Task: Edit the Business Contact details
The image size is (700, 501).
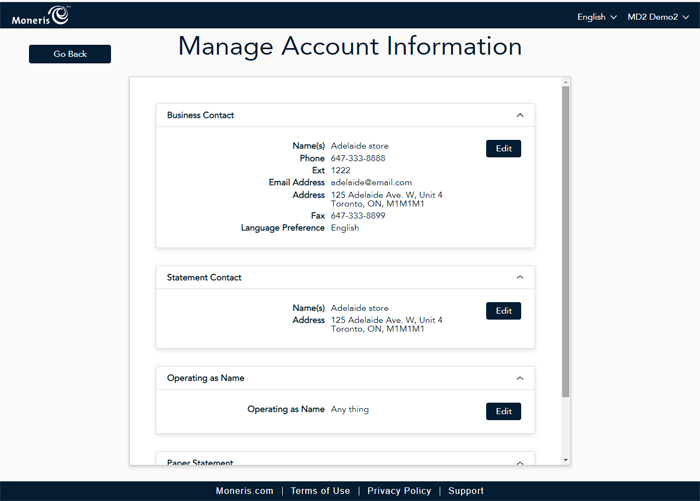Action: pos(504,149)
